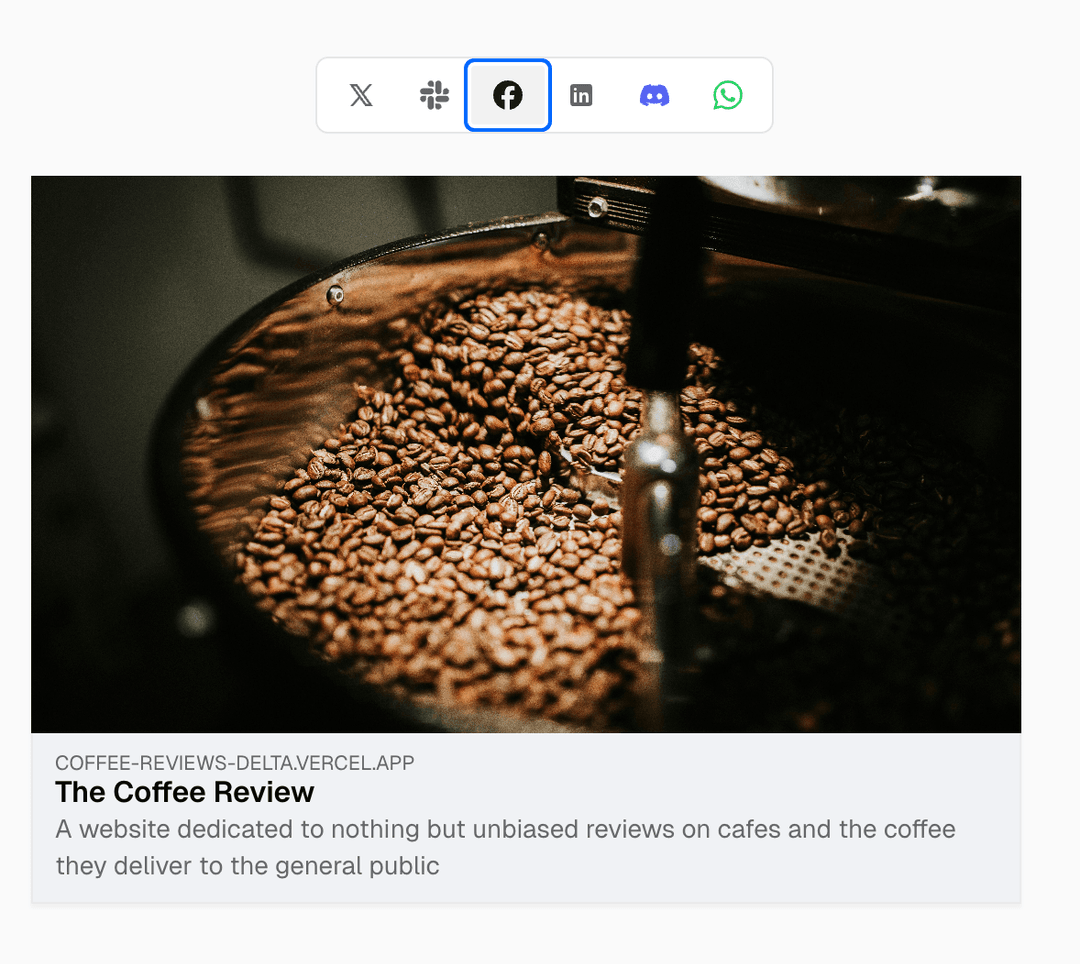Open the Discord preview icon
Image resolution: width=1080 pixels, height=964 pixels.
[654, 95]
